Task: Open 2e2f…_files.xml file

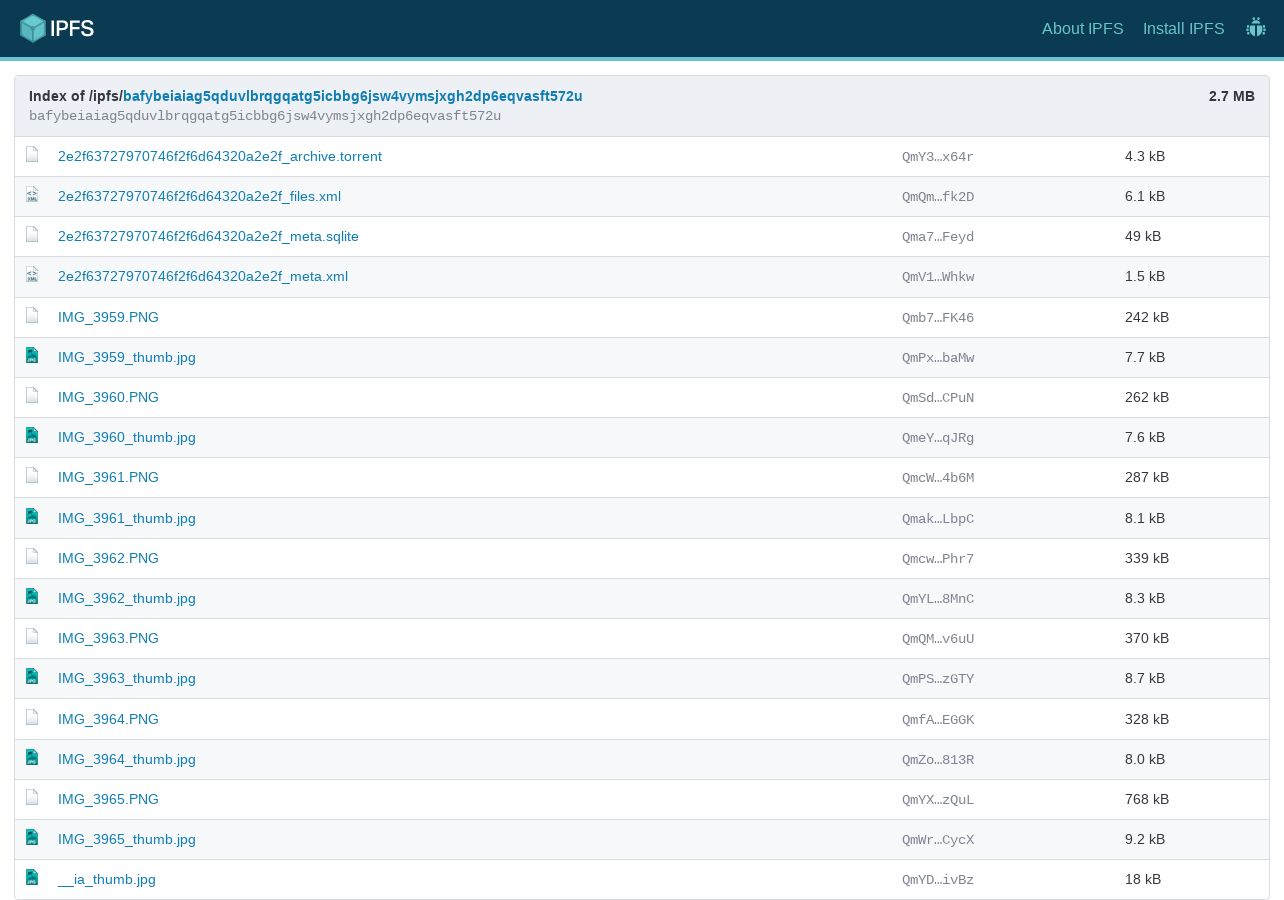Action: coord(199,196)
